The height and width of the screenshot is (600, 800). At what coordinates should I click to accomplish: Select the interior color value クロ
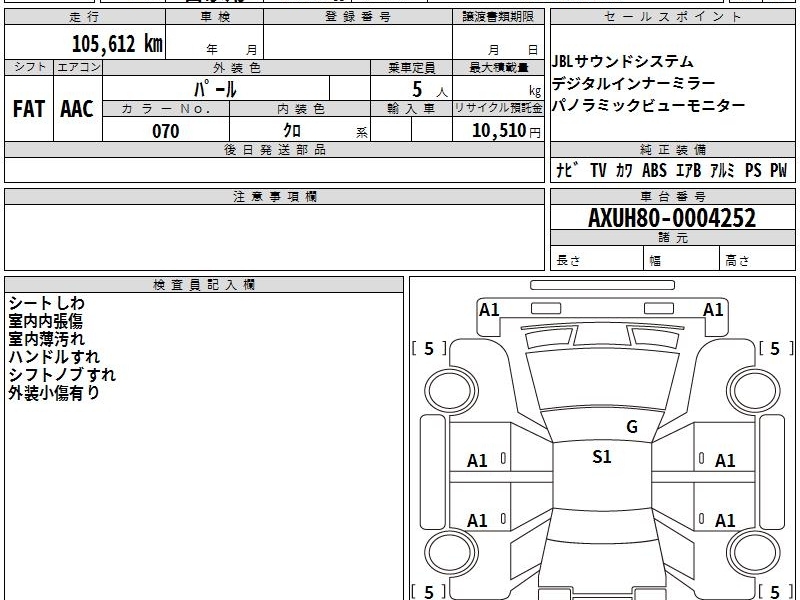coord(292,131)
